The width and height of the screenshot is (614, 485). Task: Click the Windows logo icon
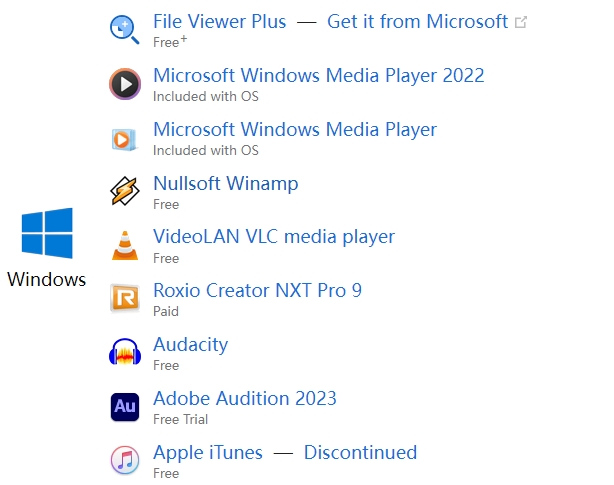pyautogui.click(x=47, y=233)
